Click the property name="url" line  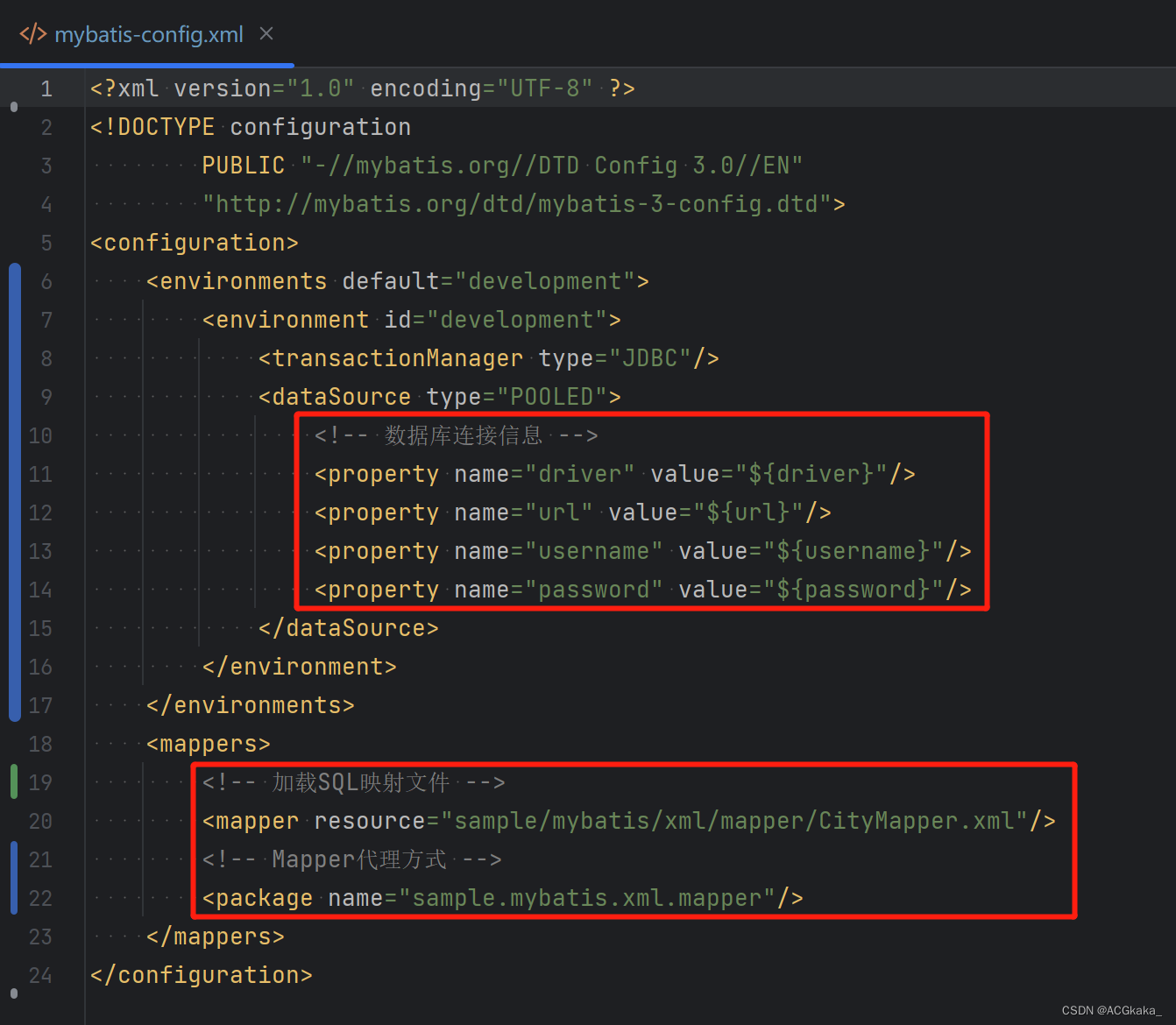(573, 512)
